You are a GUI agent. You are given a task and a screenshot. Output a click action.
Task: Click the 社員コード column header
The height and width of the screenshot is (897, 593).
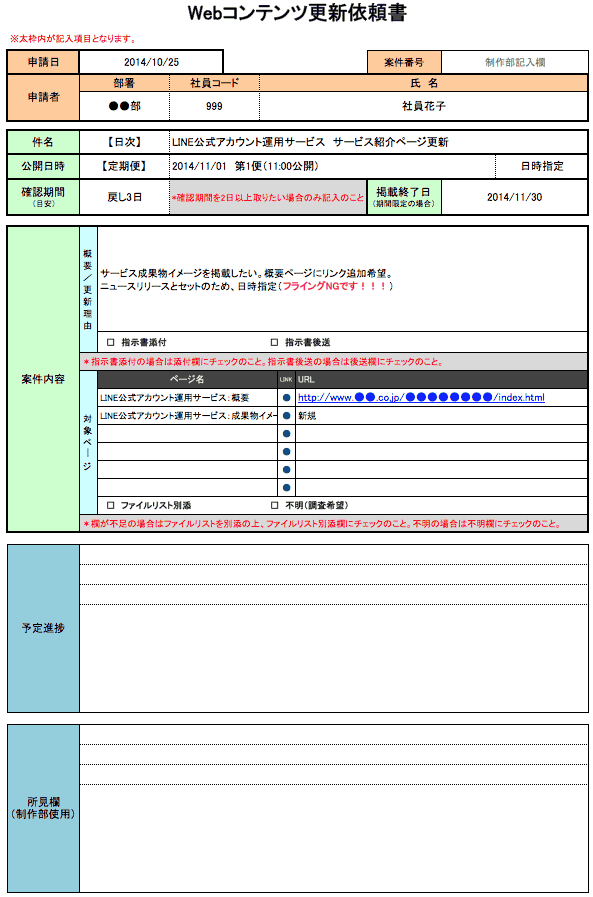pyautogui.click(x=214, y=84)
